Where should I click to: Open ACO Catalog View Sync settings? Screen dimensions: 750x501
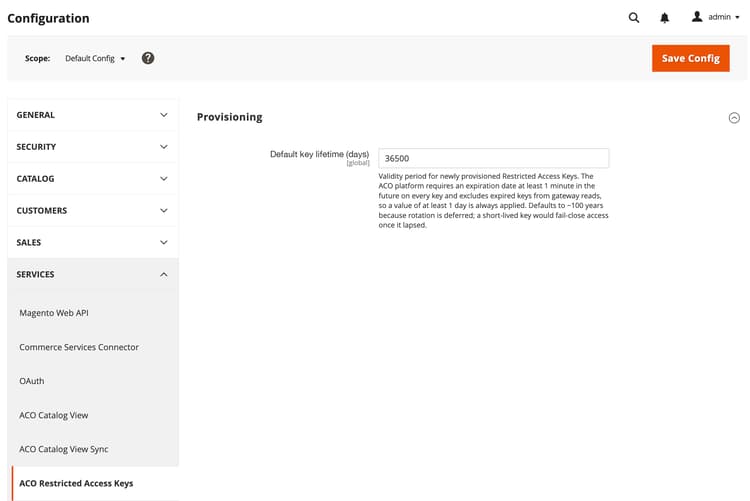coord(64,449)
